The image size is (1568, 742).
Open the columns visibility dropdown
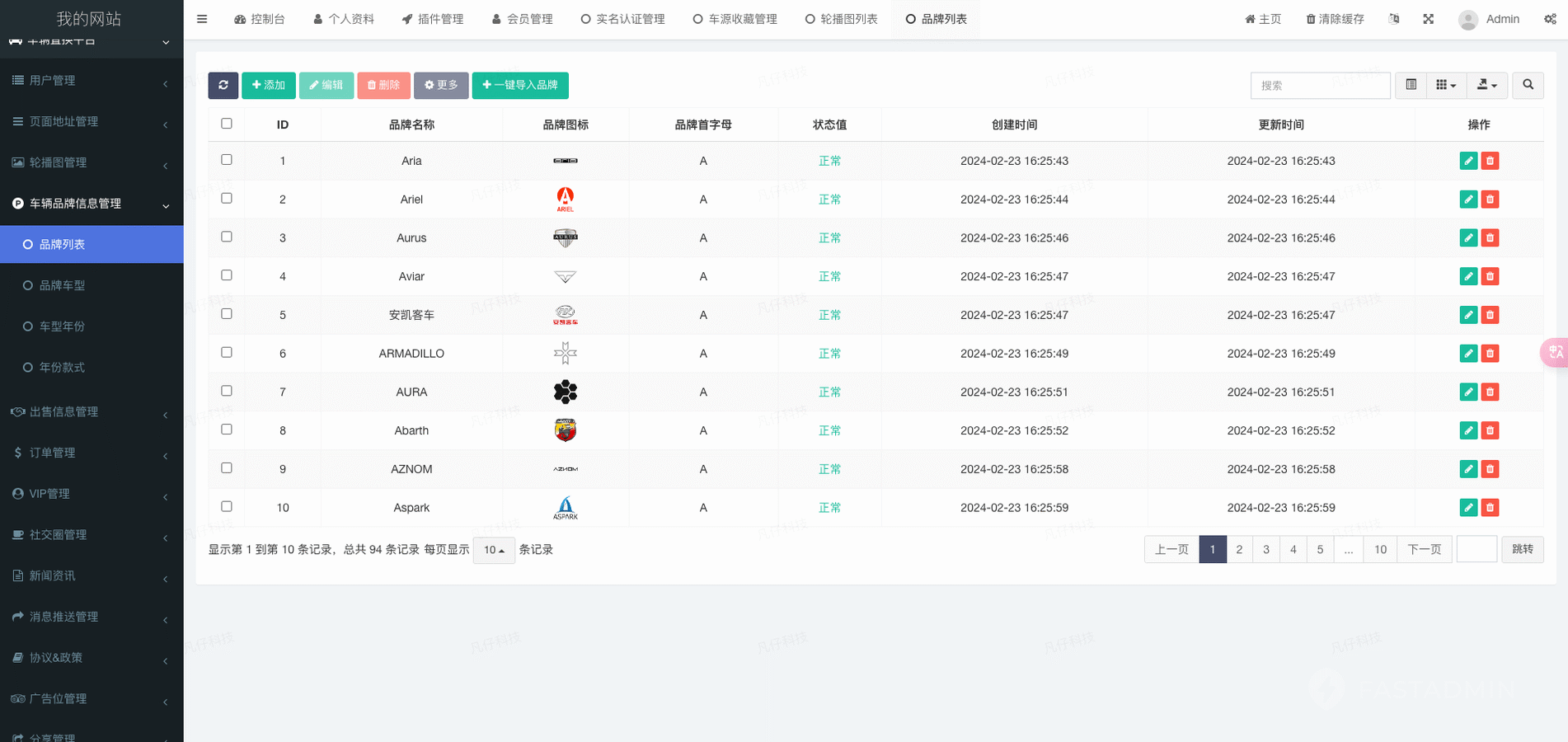click(x=1446, y=85)
